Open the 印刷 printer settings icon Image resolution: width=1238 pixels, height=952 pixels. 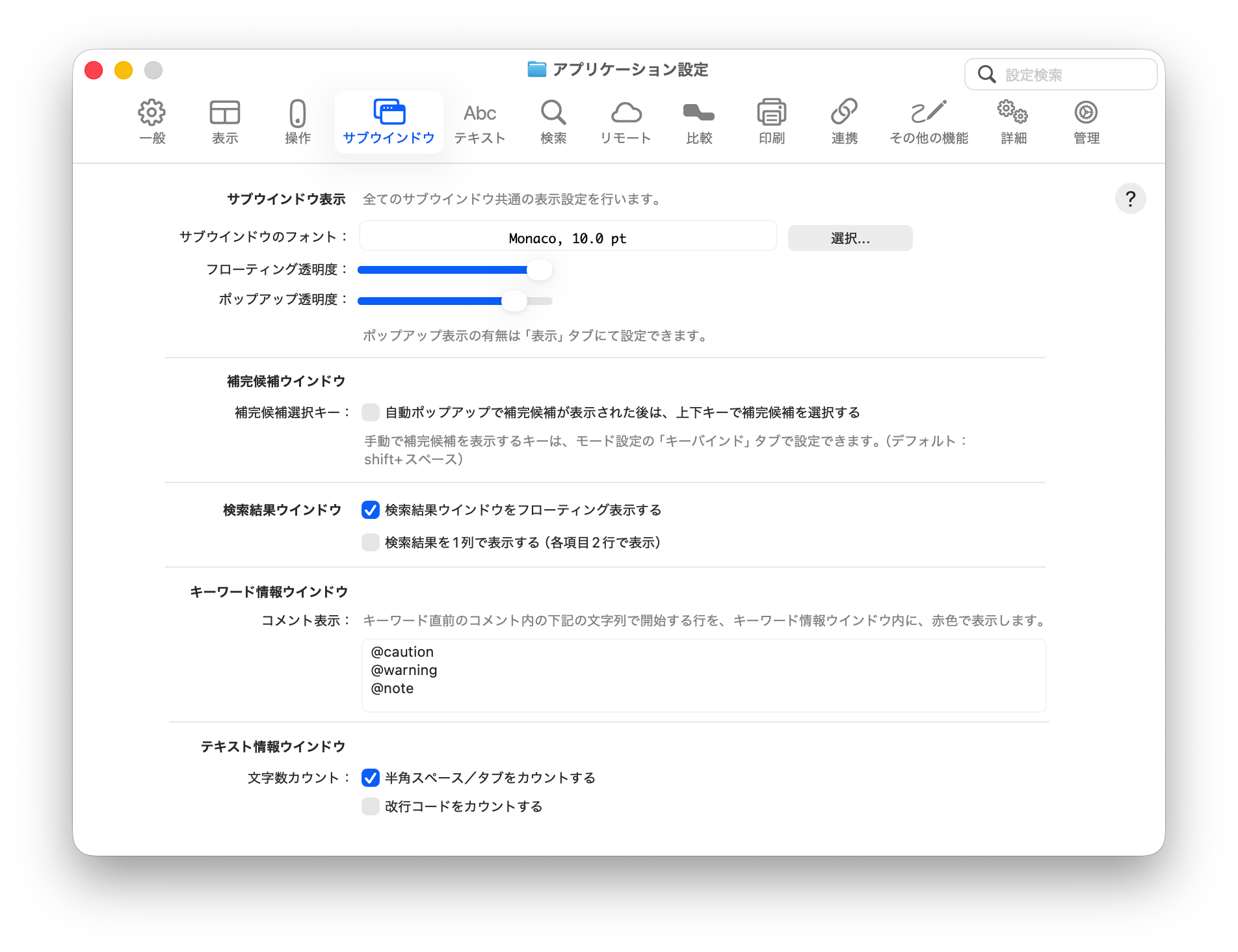(772, 113)
